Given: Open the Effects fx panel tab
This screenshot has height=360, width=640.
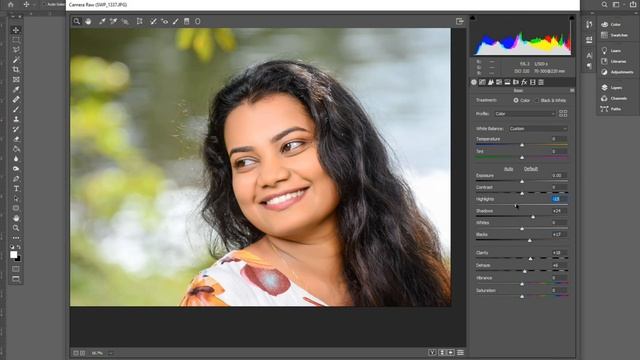Looking at the screenshot, I should click(524, 82).
